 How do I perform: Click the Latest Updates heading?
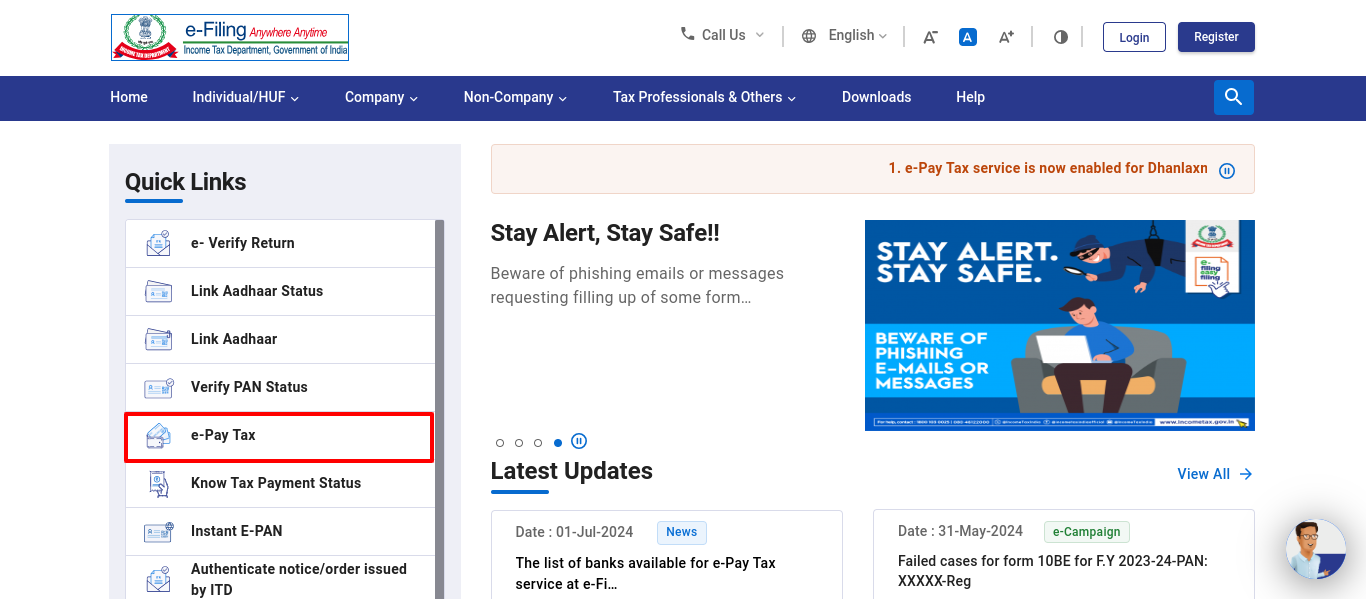click(572, 471)
